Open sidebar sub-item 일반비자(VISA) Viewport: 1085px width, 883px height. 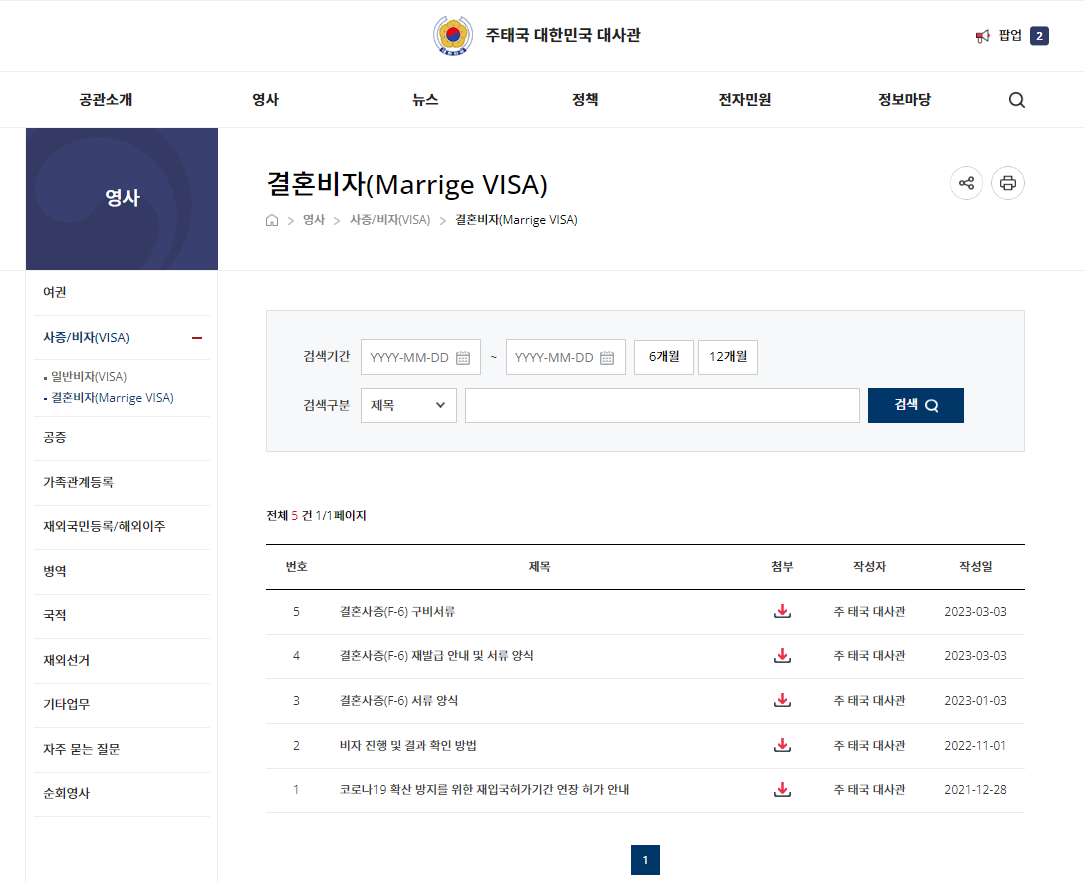coord(89,377)
